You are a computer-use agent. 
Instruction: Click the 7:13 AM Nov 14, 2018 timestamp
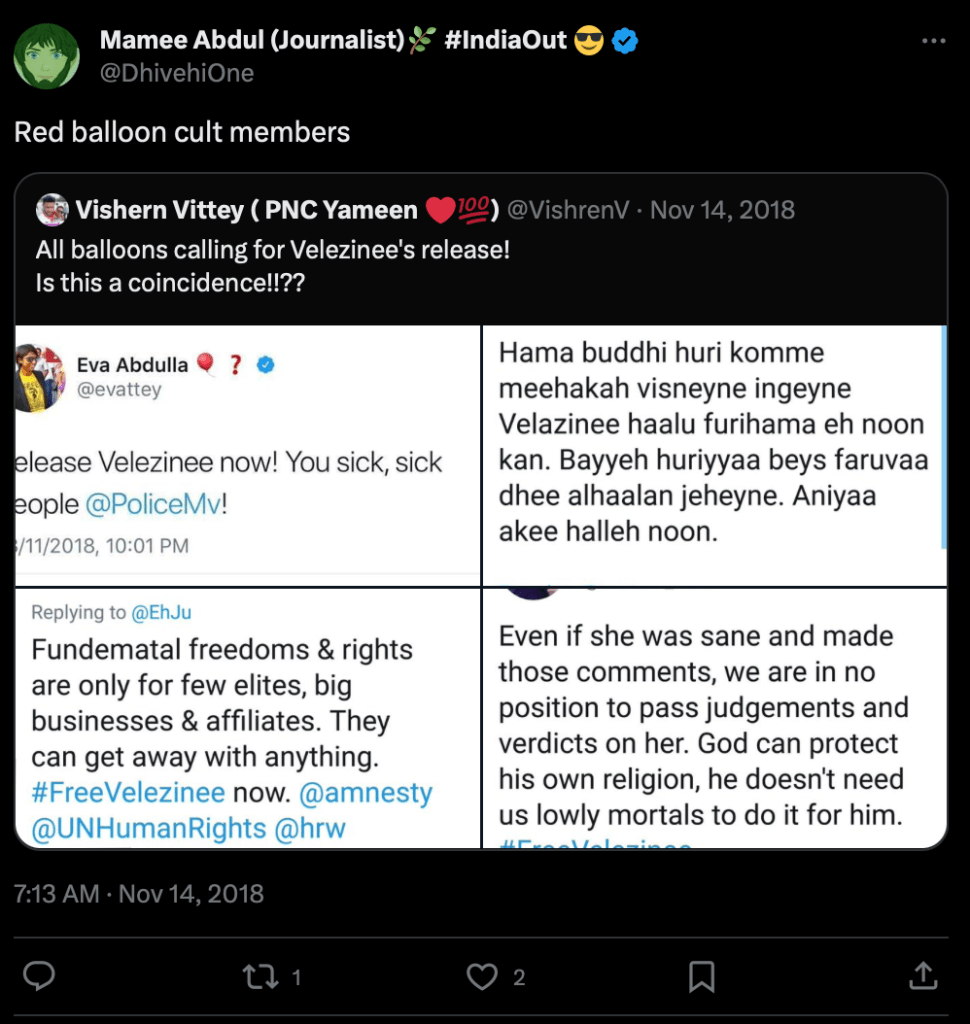coord(139,893)
